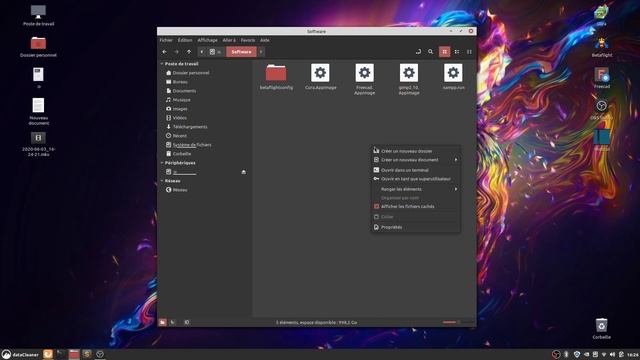Screen dimensions: 640x360
Task: Choose Ouvrir en tant que superutilisateur
Action: coord(416,179)
